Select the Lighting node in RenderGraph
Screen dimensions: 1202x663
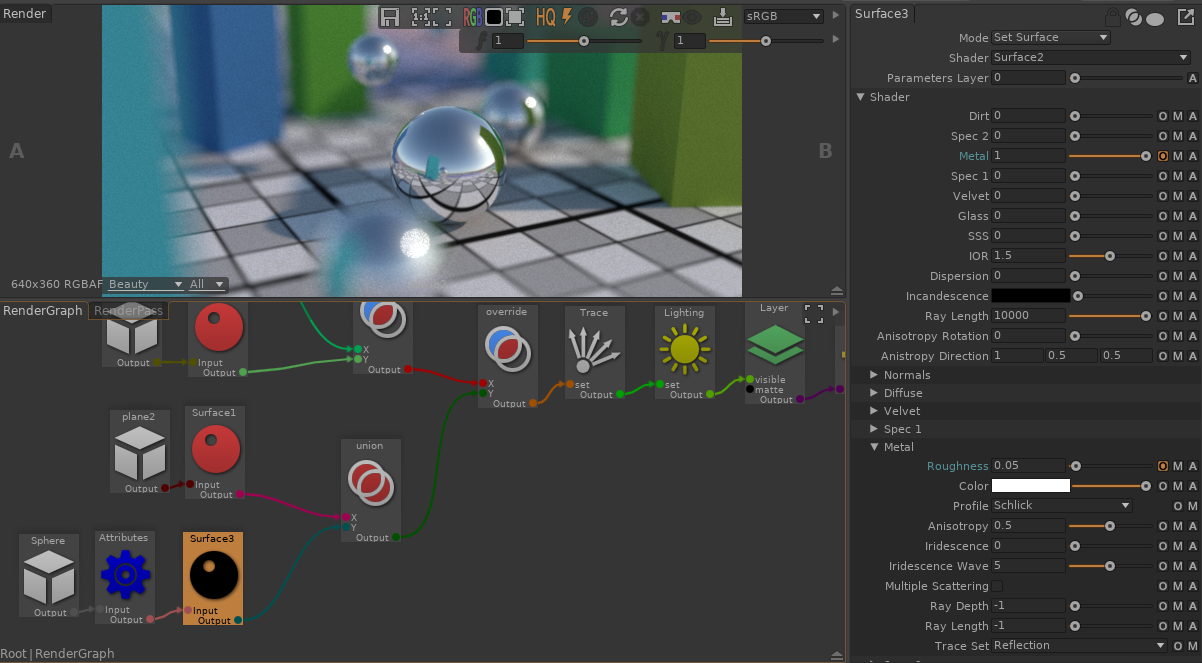click(684, 350)
